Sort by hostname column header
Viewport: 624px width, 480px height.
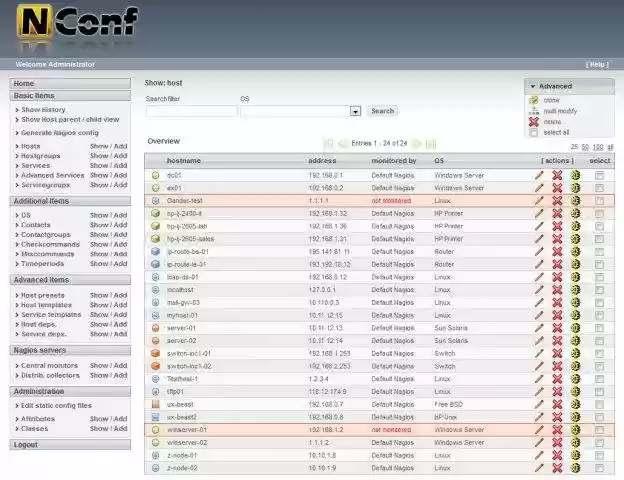pyautogui.click(x=183, y=161)
